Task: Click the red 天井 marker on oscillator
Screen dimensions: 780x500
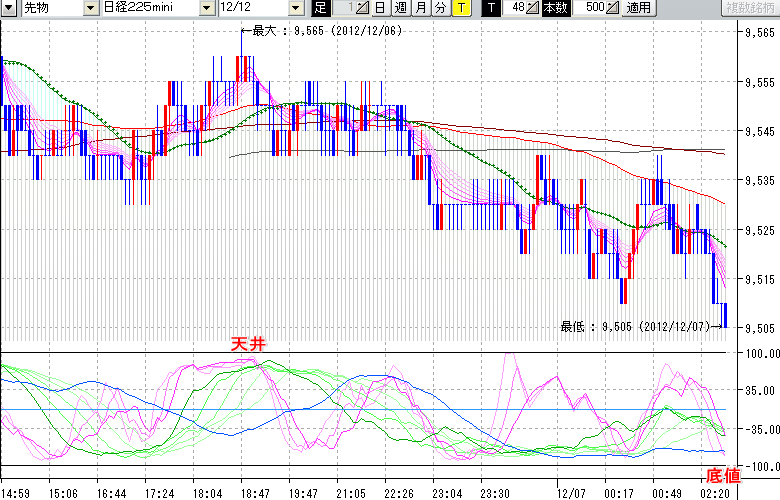Action: 249,343
